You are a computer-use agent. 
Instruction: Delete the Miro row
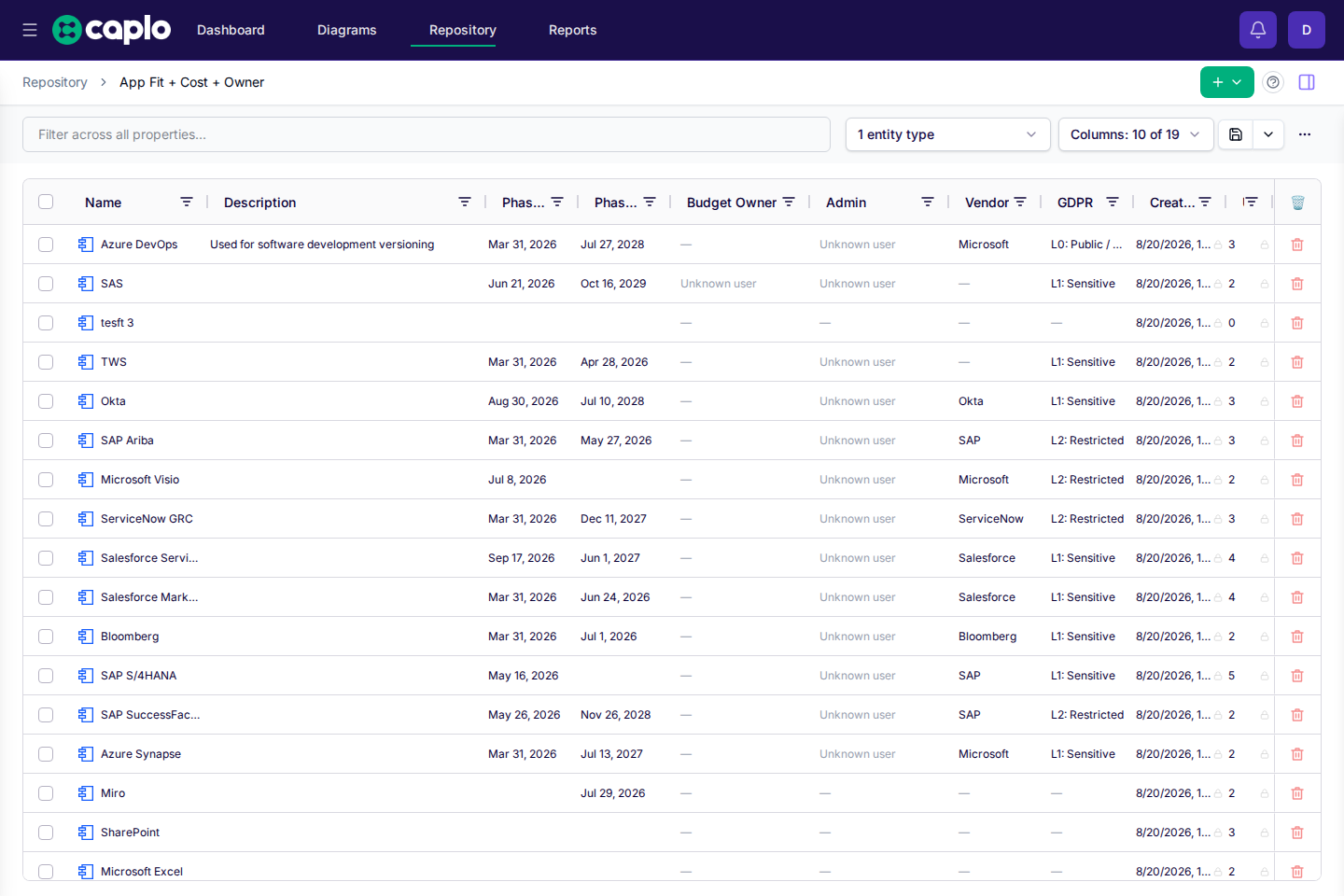1297,793
